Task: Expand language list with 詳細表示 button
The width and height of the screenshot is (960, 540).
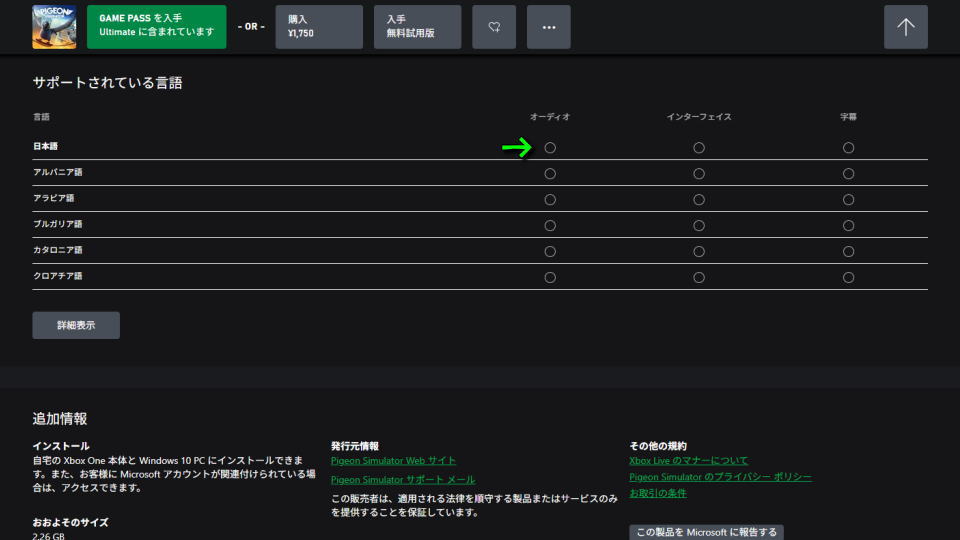Action: [x=76, y=325]
